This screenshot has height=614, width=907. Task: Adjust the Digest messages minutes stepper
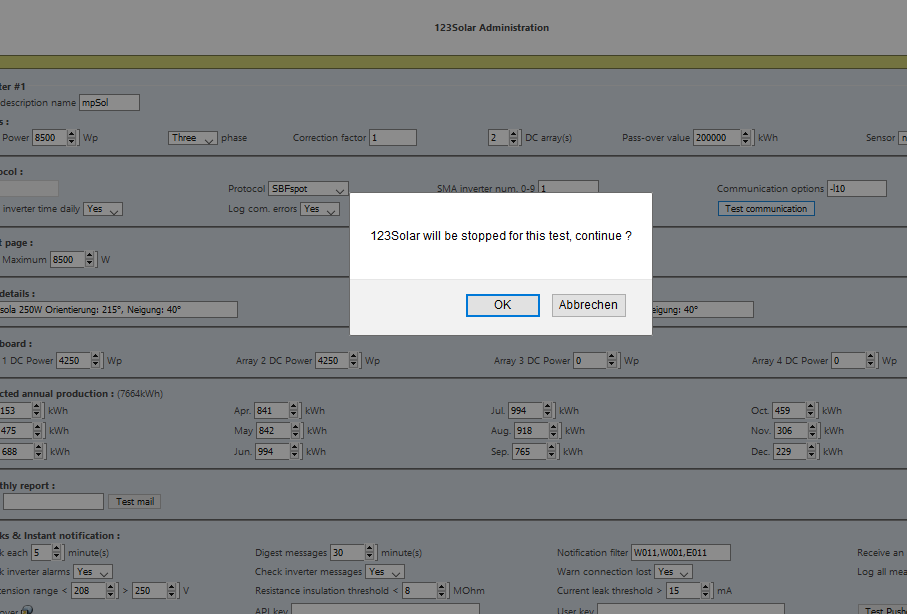point(371,553)
